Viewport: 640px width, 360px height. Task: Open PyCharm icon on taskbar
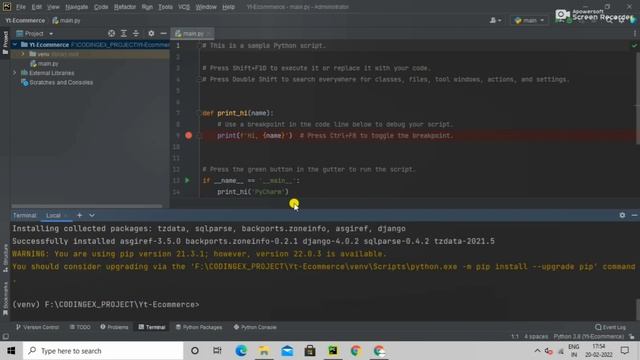coord(333,351)
